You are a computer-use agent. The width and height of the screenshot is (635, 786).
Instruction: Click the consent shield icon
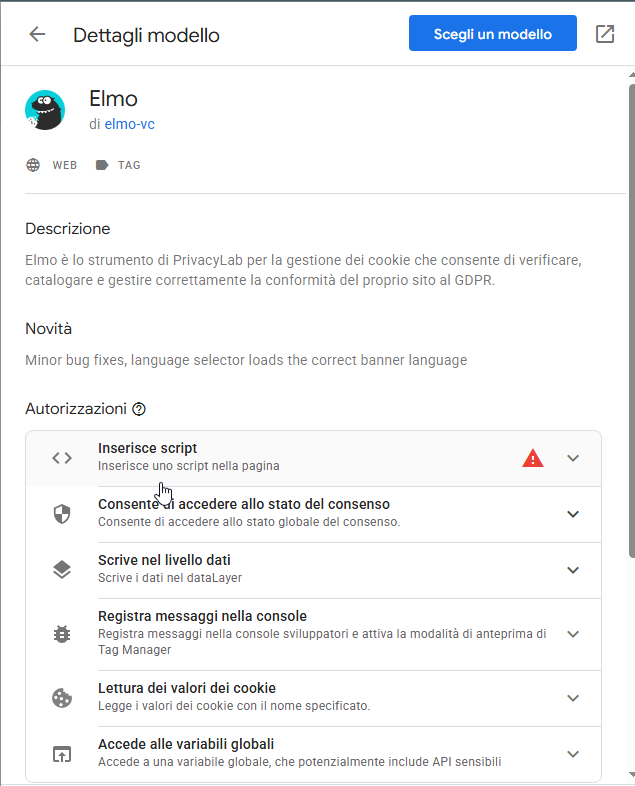pos(62,514)
